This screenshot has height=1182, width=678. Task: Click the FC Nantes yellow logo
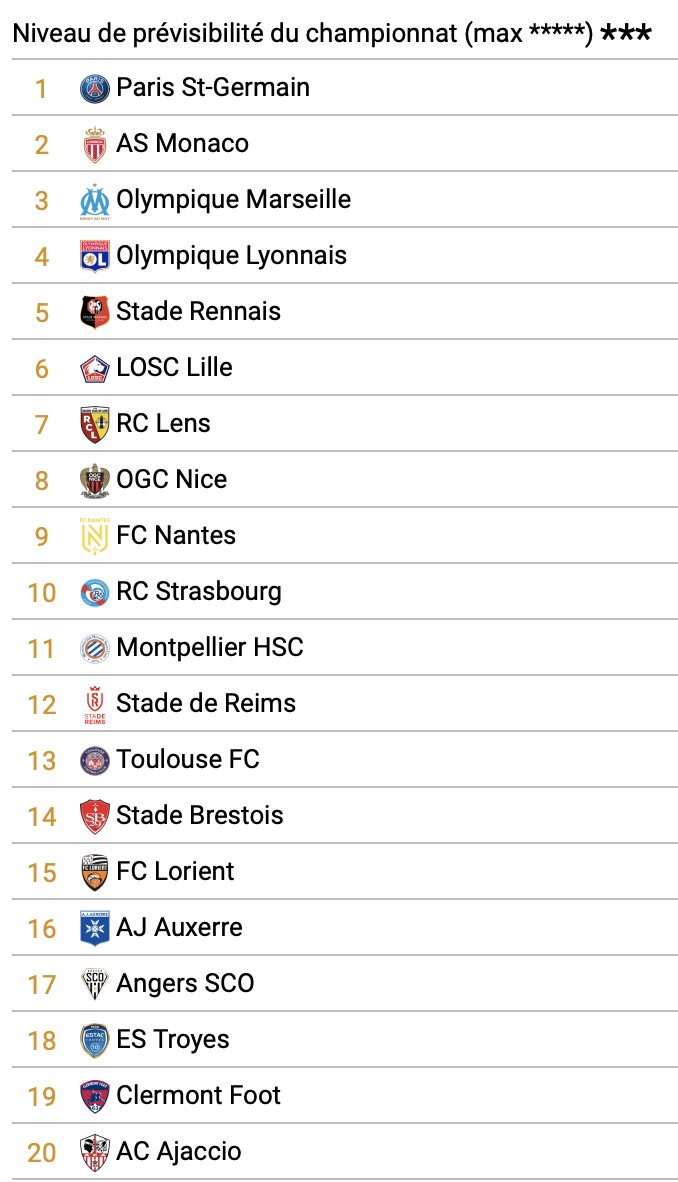tap(94, 536)
